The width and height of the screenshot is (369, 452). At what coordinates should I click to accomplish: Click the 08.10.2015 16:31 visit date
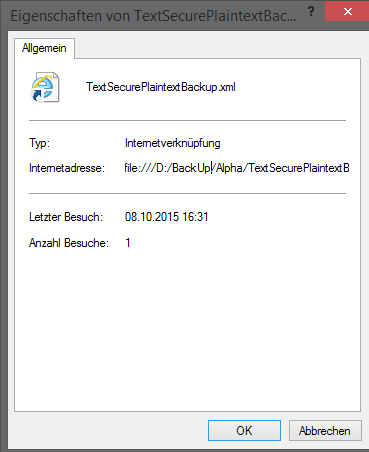166,217
